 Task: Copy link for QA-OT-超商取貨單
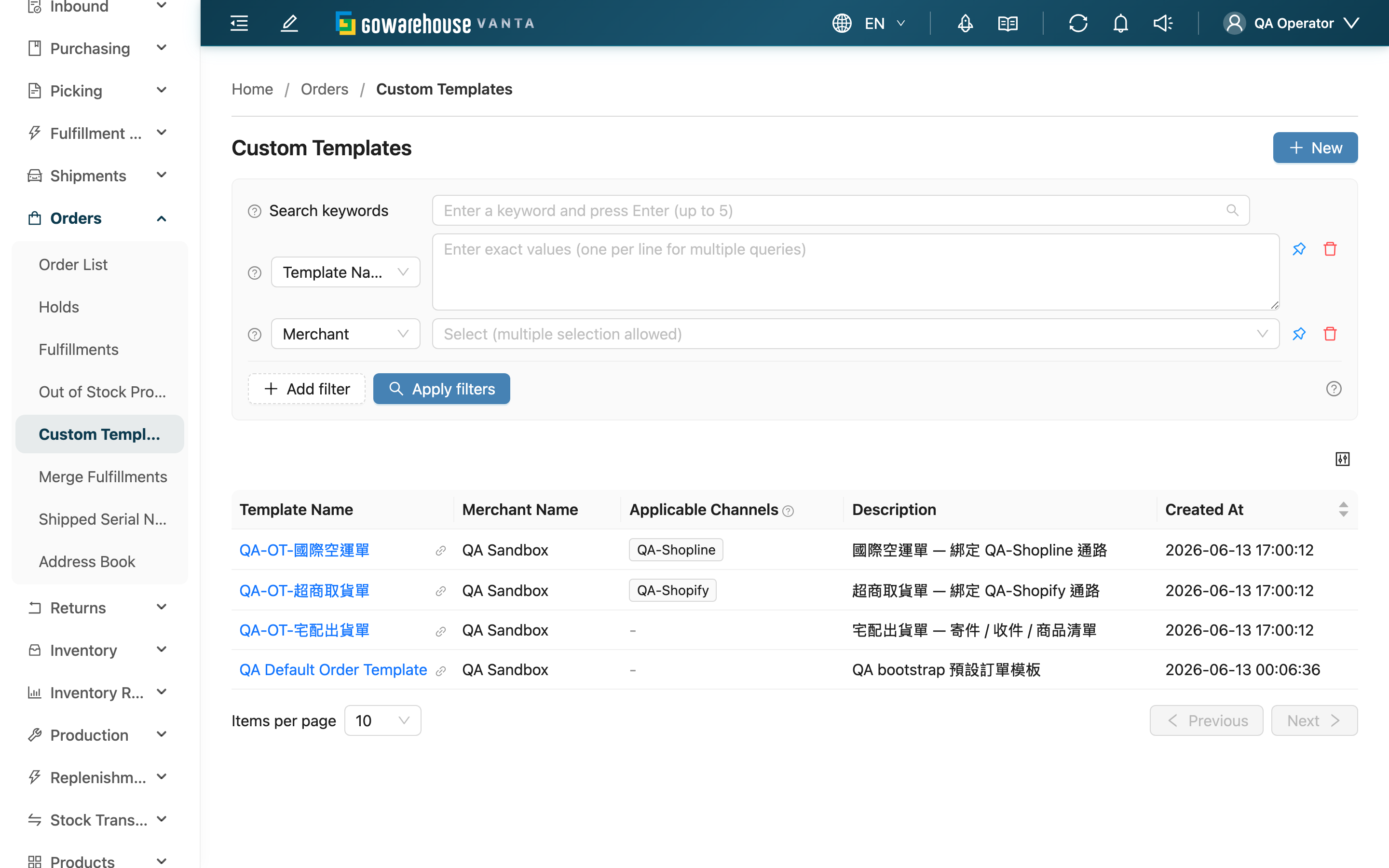point(441,591)
